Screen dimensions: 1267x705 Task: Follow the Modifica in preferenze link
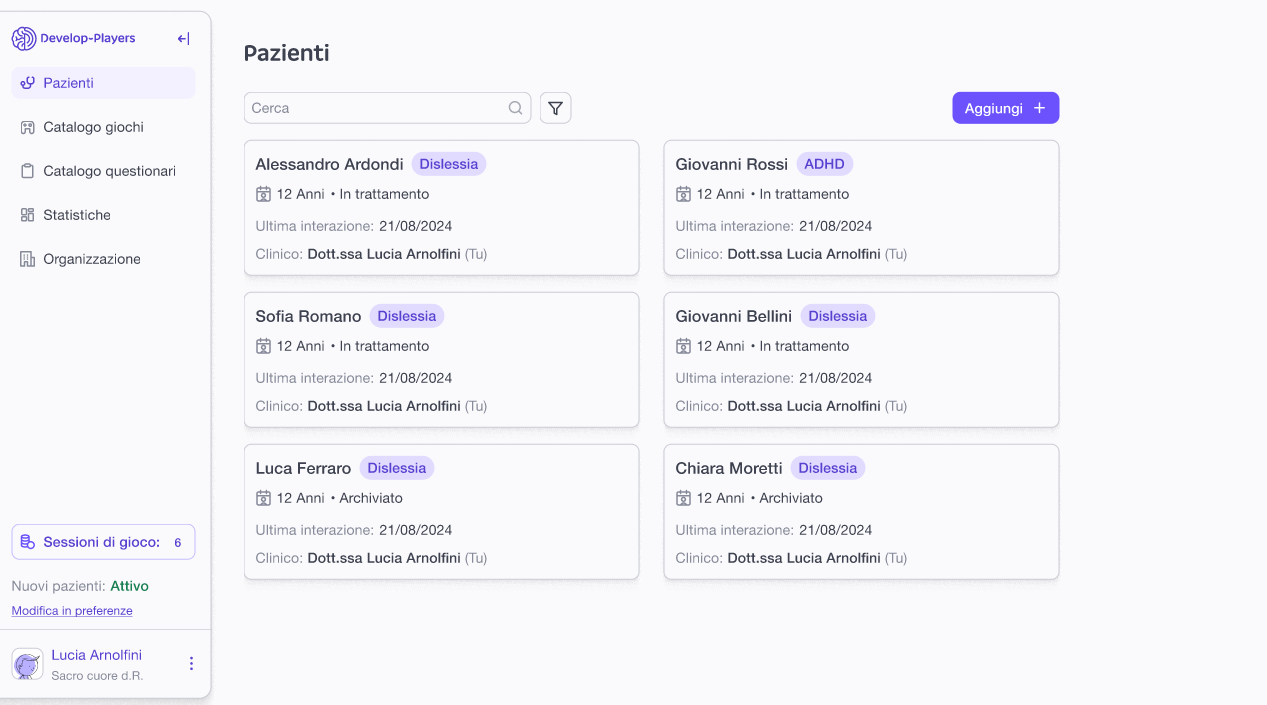pos(72,611)
